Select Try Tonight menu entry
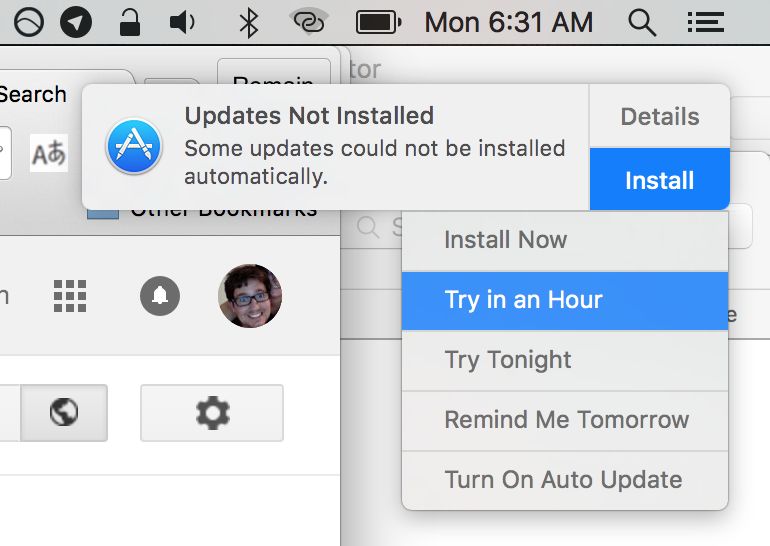Screen dimensions: 770x546 (508, 360)
